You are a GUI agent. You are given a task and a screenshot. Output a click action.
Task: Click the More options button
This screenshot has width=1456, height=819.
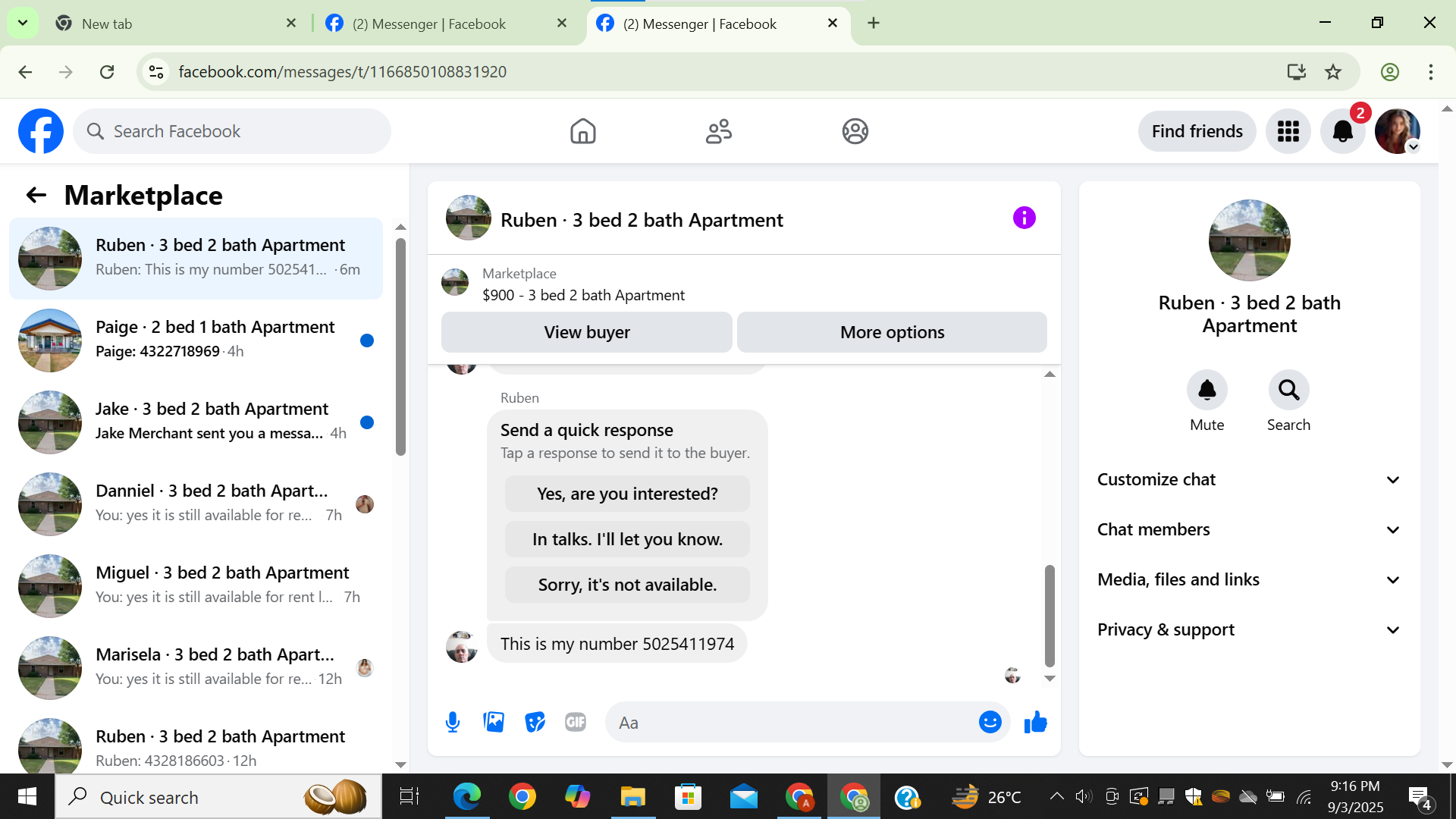[x=892, y=332]
